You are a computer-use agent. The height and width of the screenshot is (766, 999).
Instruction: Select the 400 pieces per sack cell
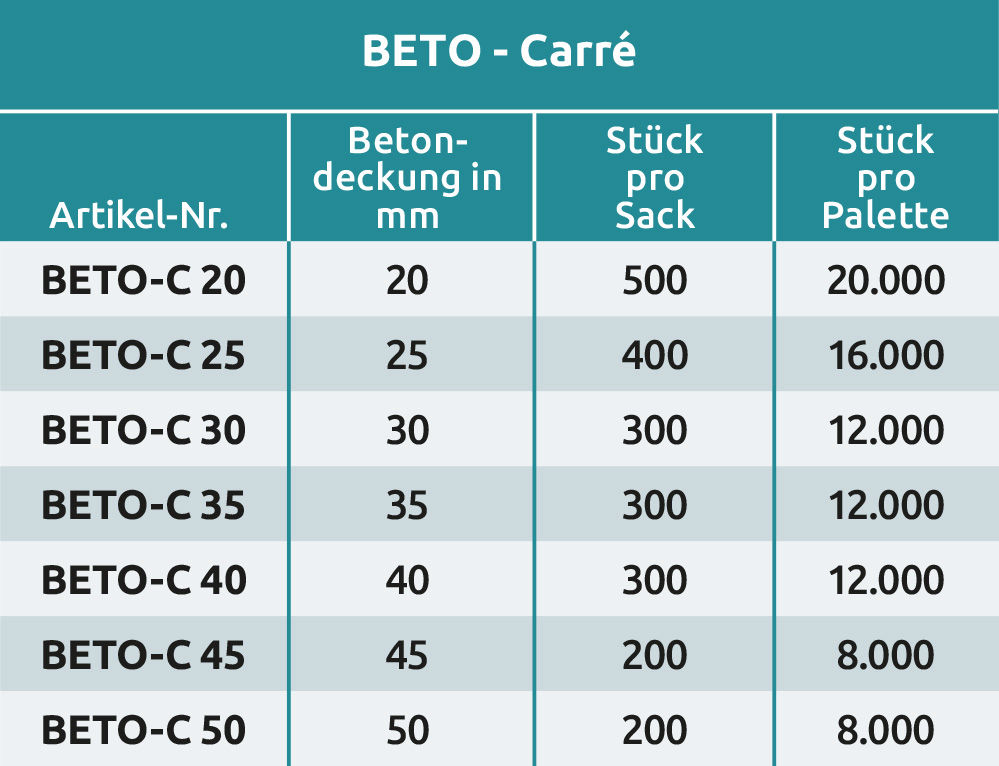click(654, 355)
